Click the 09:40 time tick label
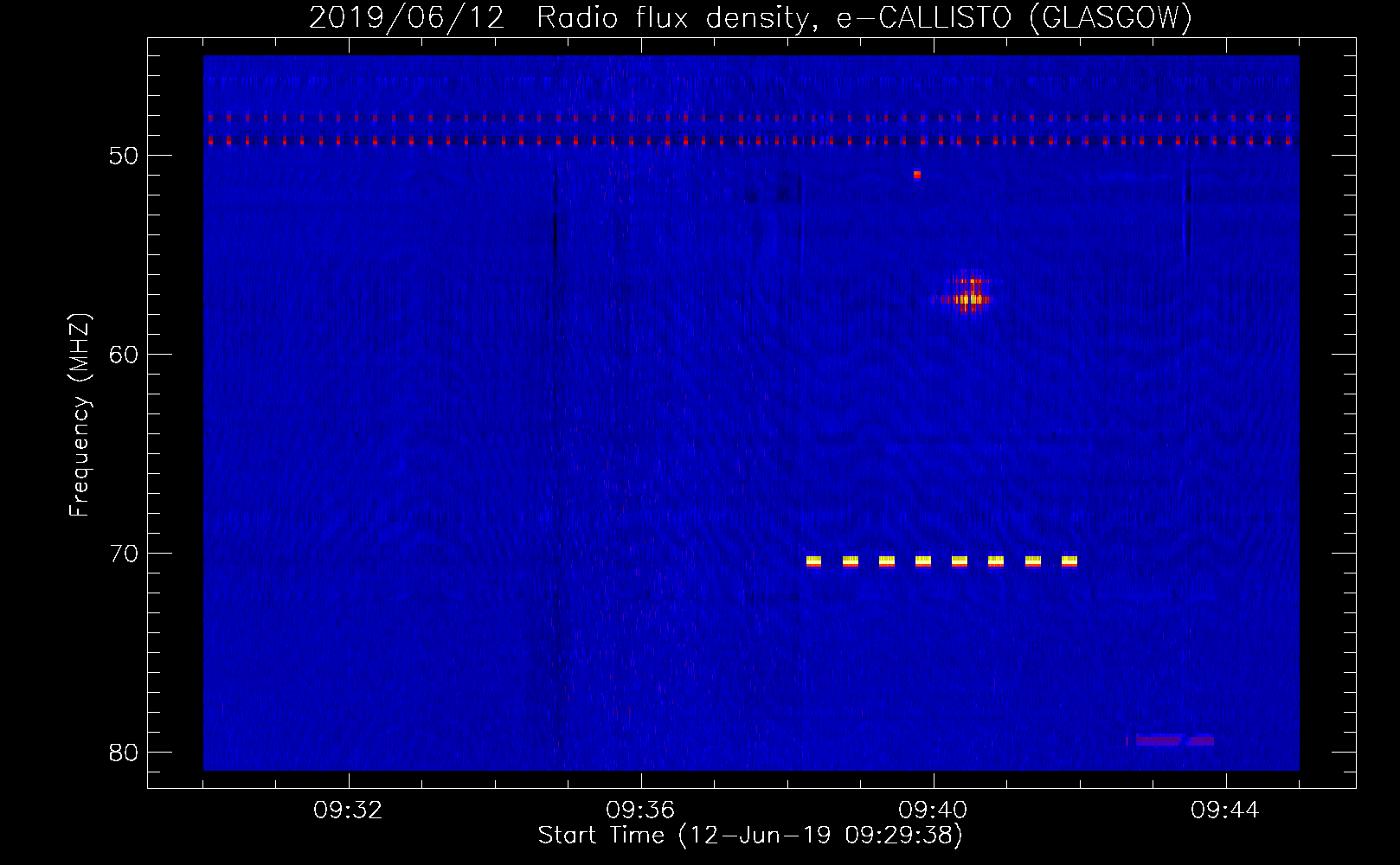 [933, 811]
